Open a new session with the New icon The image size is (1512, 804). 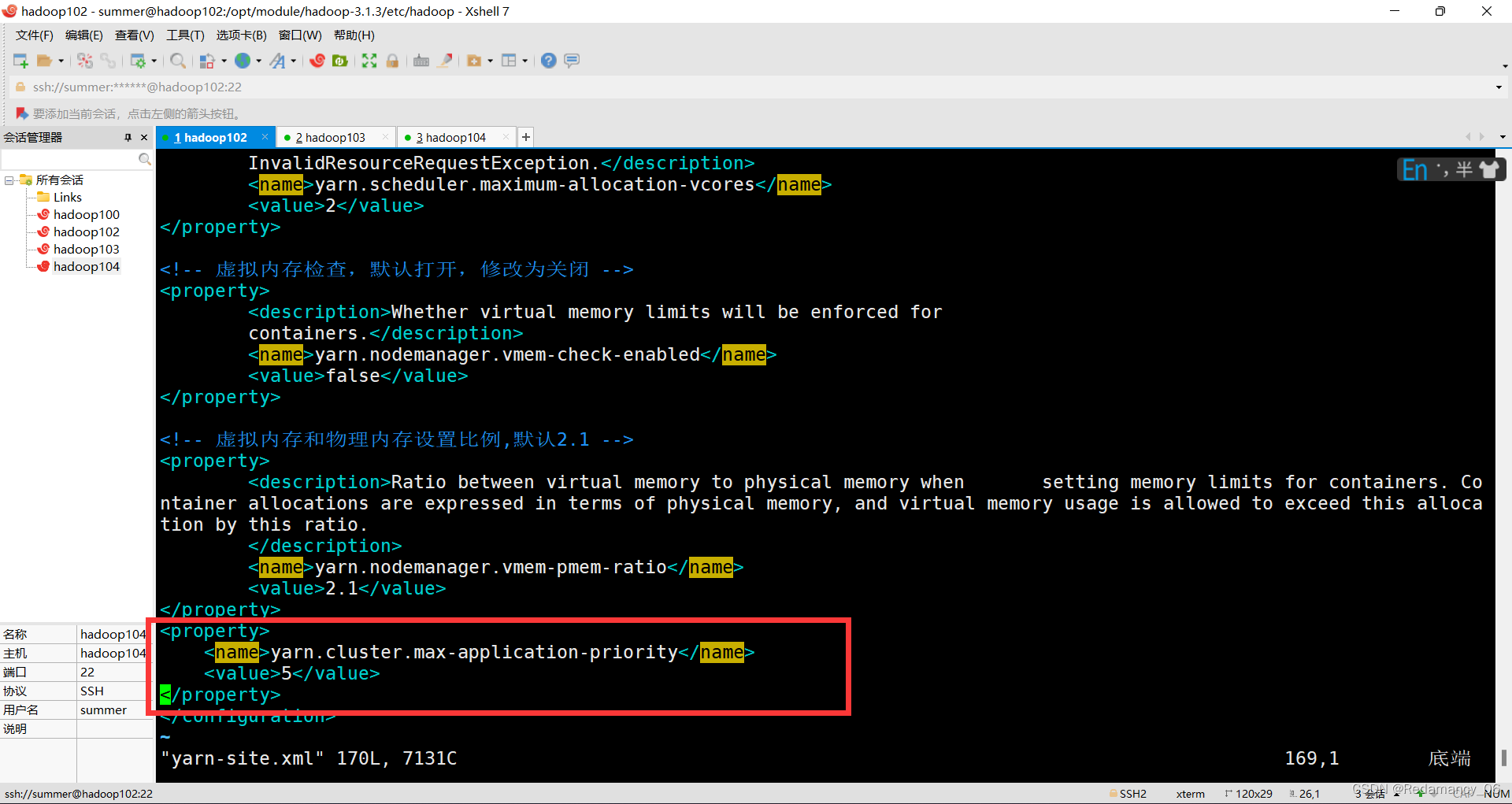click(x=20, y=61)
